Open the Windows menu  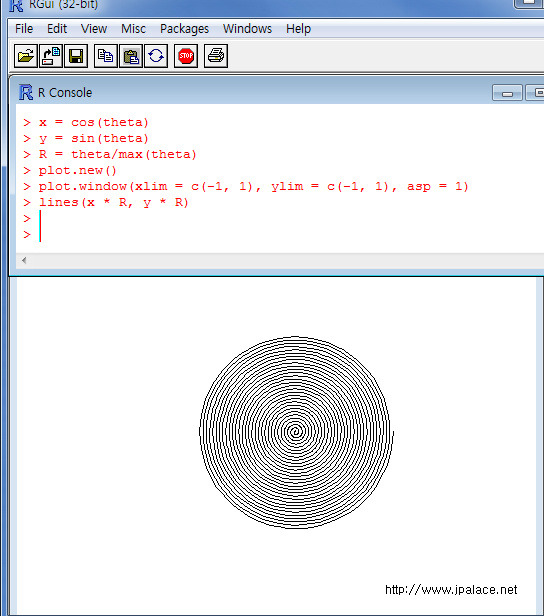[247, 29]
